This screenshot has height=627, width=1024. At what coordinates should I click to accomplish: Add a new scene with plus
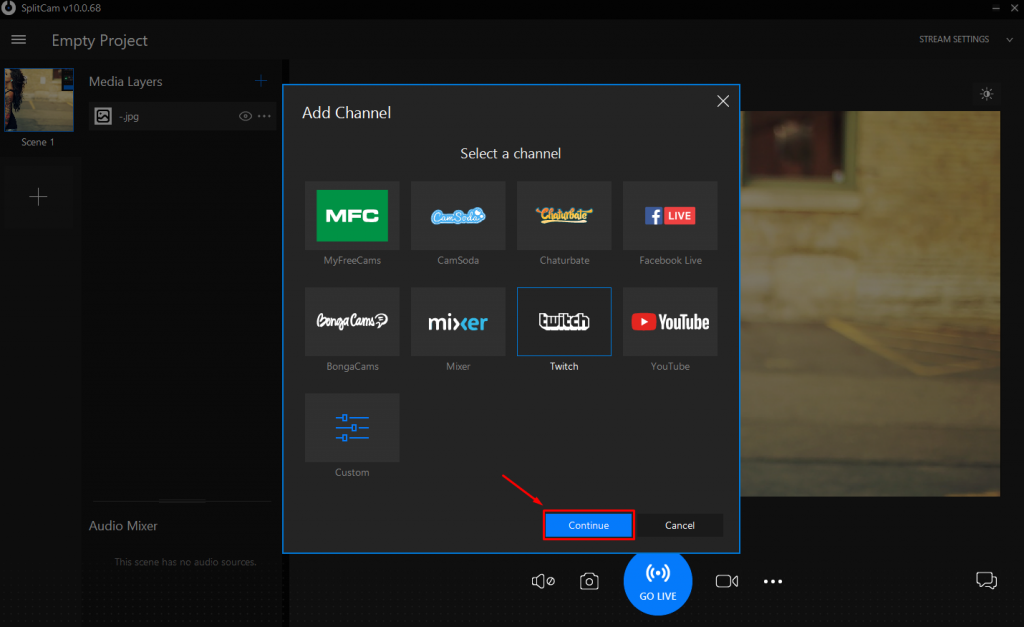click(x=39, y=197)
